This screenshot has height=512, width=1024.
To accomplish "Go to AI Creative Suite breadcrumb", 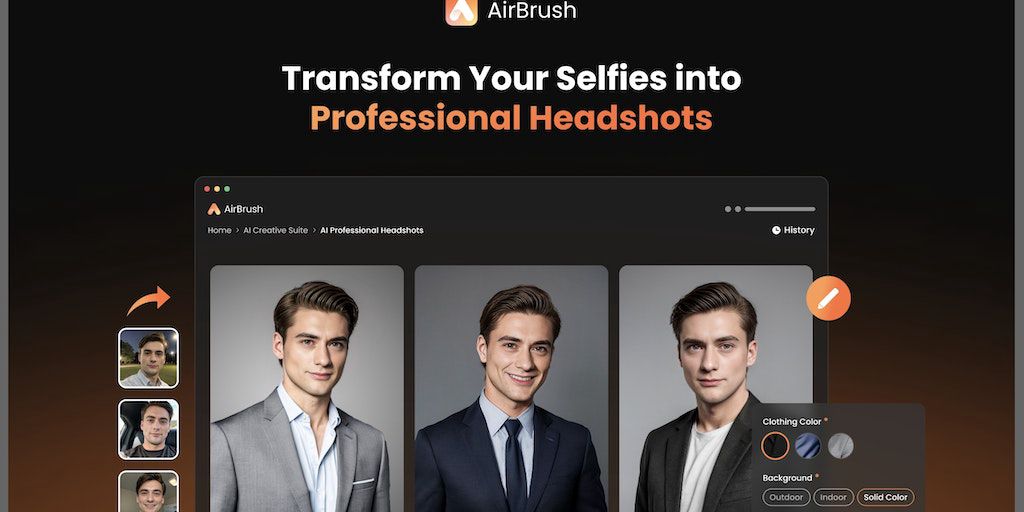I will (x=276, y=231).
